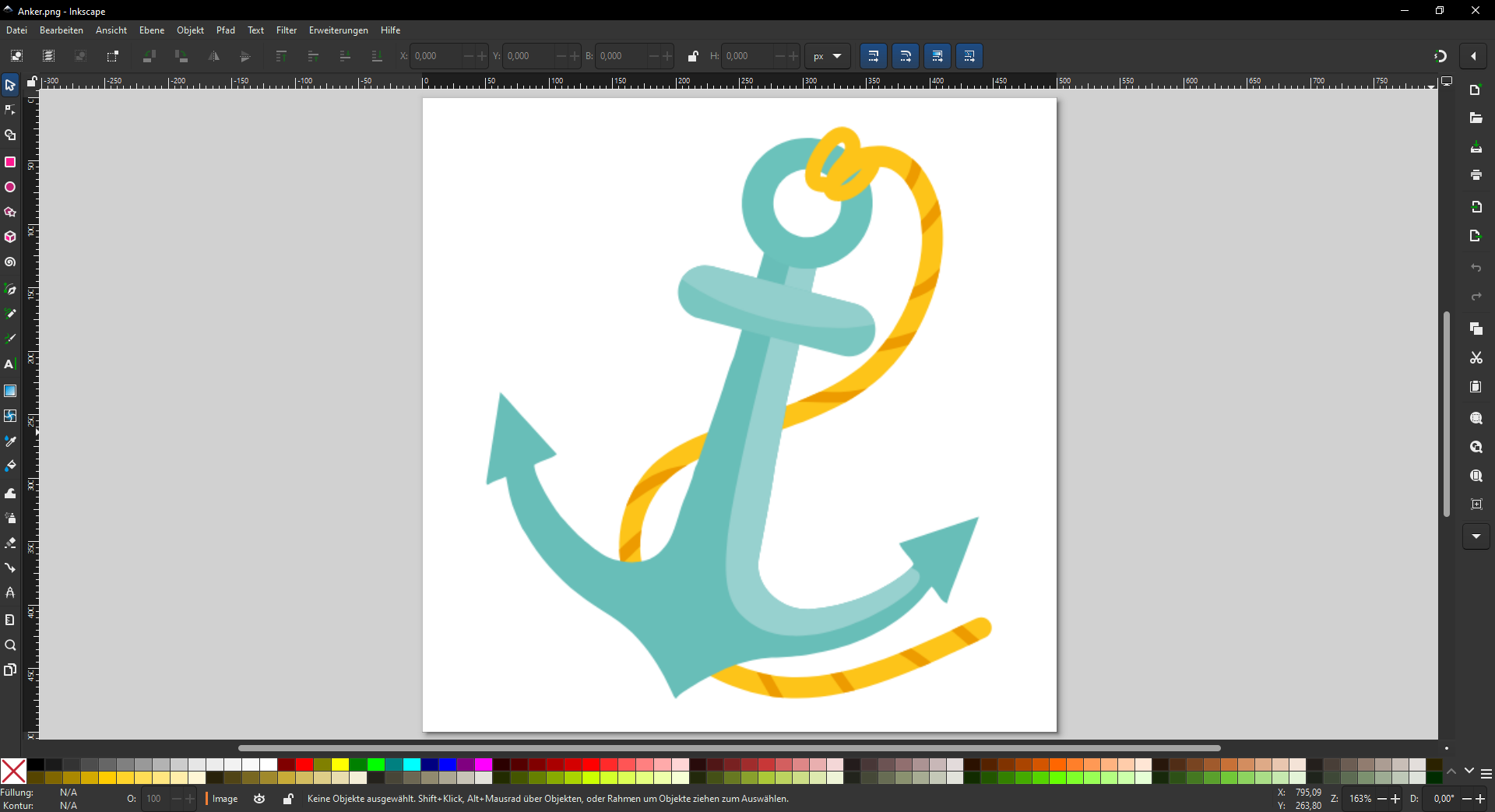Pick the Dropper color picker tool
The image size is (1495, 812).
point(10,441)
